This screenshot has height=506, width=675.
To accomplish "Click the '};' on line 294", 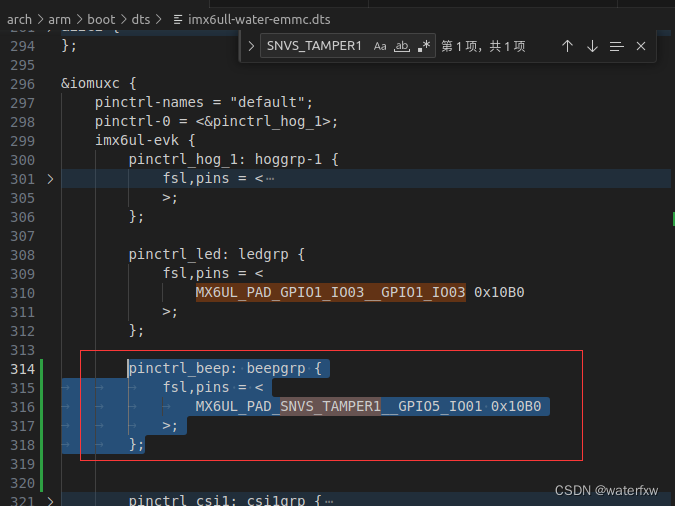I will pos(69,45).
